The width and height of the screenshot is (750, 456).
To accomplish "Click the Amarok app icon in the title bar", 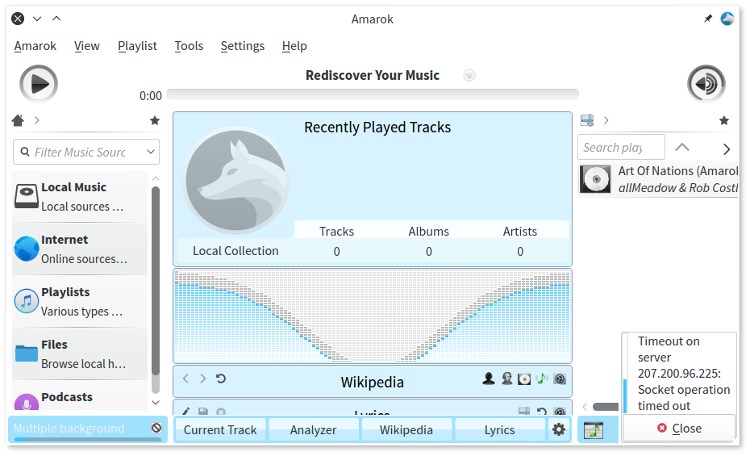I will (727, 19).
